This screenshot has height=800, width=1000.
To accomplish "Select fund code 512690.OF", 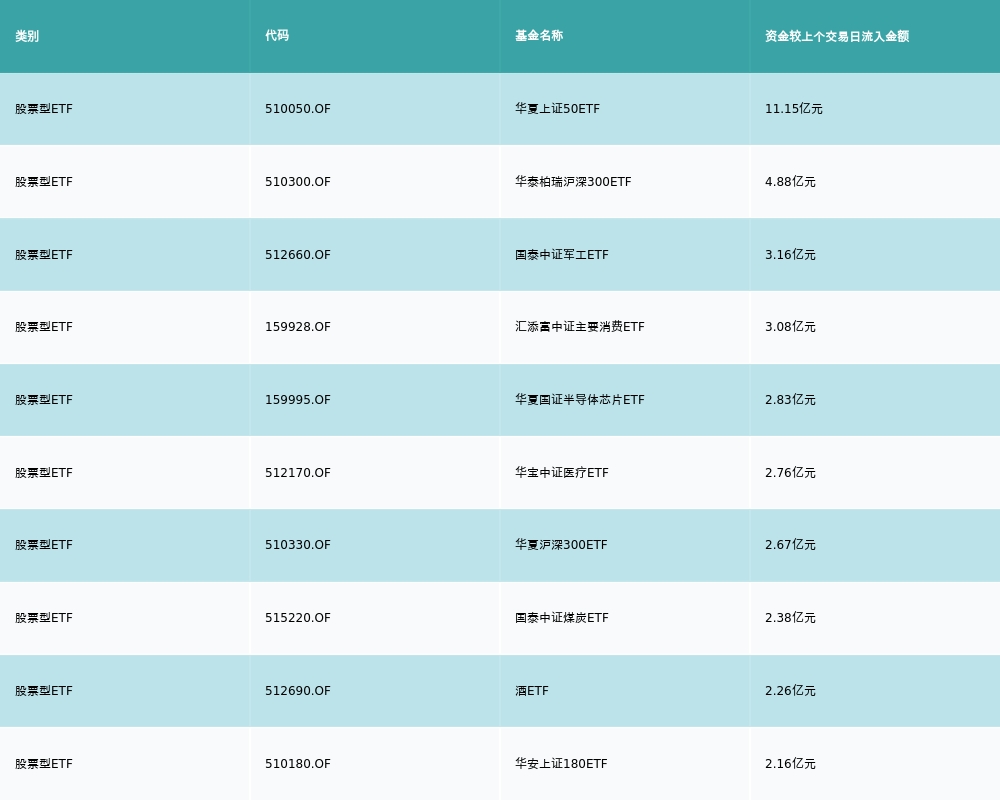I will (x=298, y=691).
